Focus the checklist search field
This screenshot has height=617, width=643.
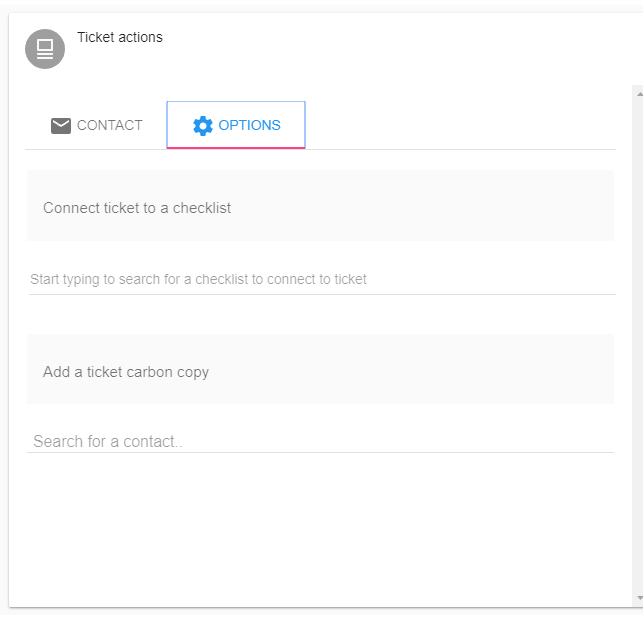[x=322, y=279]
